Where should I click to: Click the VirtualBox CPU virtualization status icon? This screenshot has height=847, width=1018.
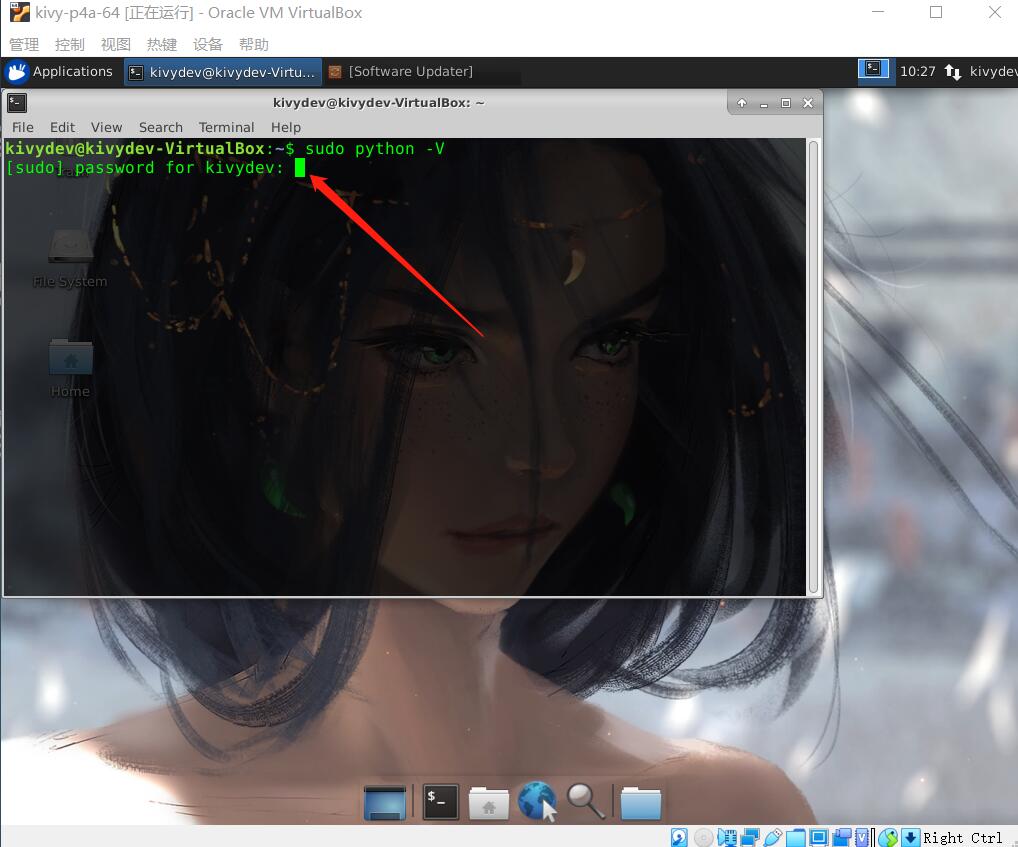click(x=862, y=837)
